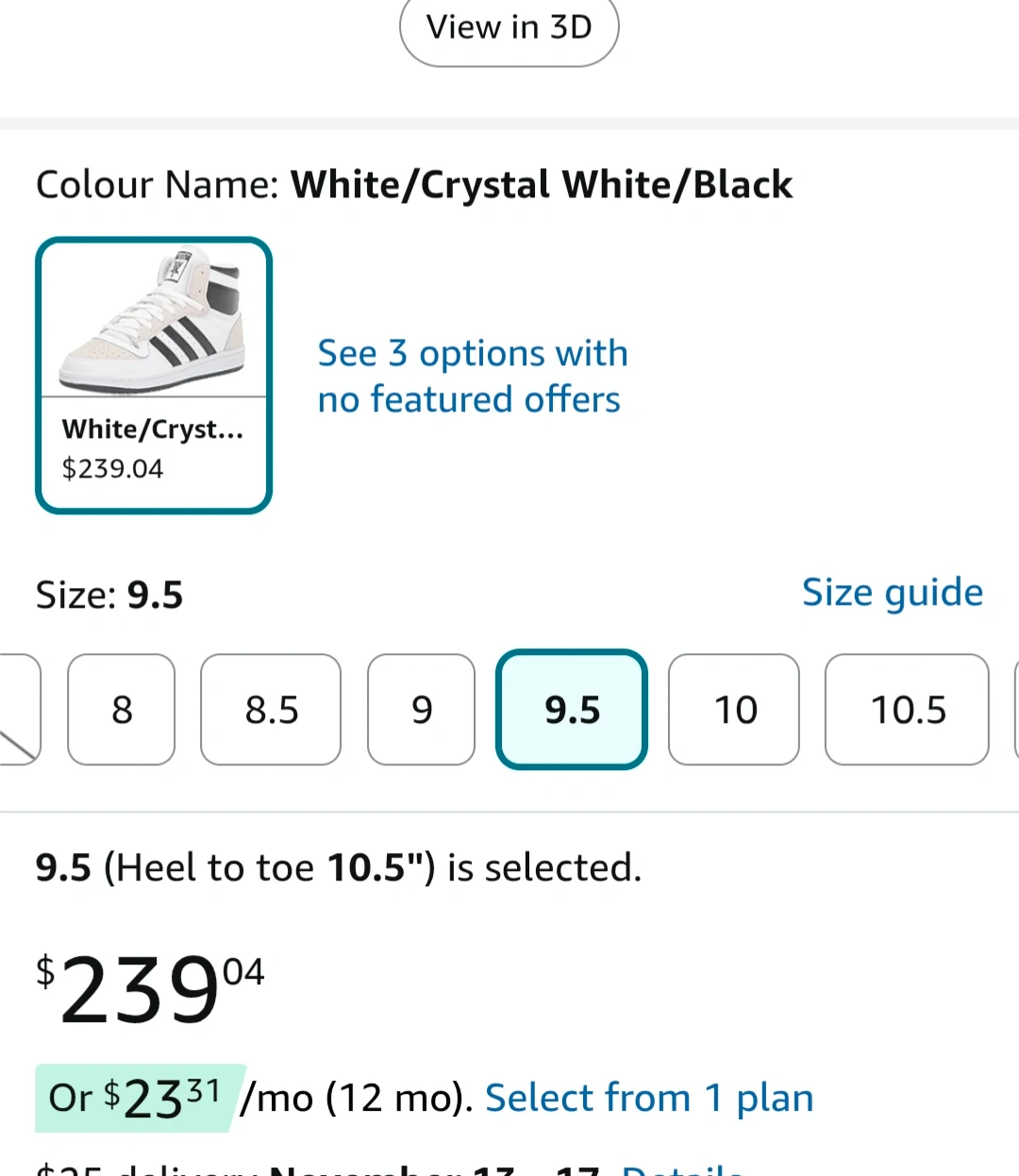Tap the selected 9.5 size box
This screenshot has height=1176, width=1019.
[572, 710]
